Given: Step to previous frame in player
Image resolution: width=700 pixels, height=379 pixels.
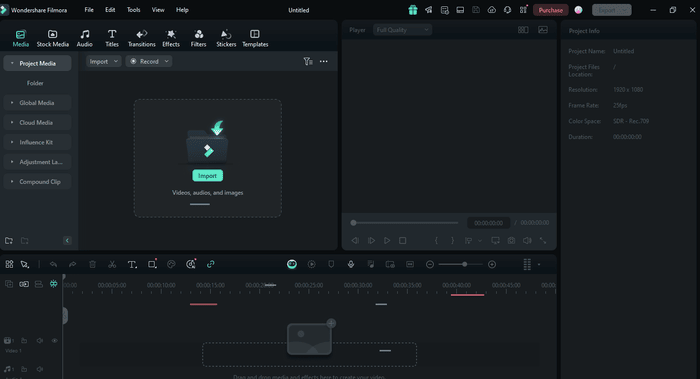Looking at the screenshot, I should click(x=355, y=241).
